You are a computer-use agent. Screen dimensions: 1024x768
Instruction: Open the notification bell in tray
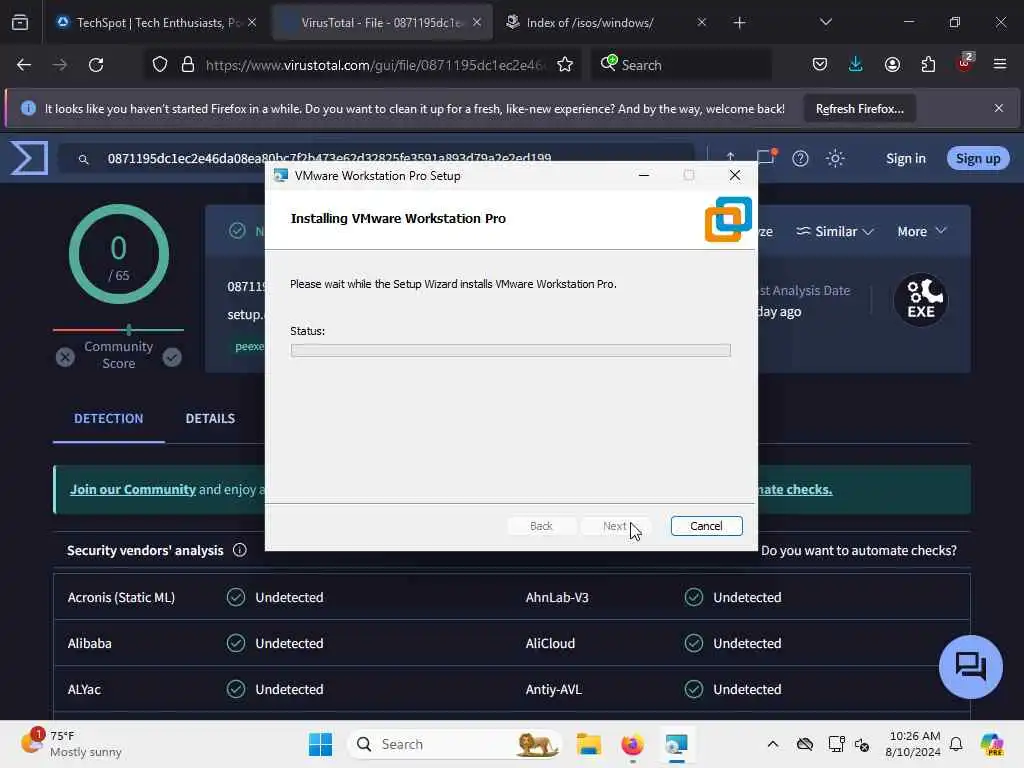pos(956,744)
